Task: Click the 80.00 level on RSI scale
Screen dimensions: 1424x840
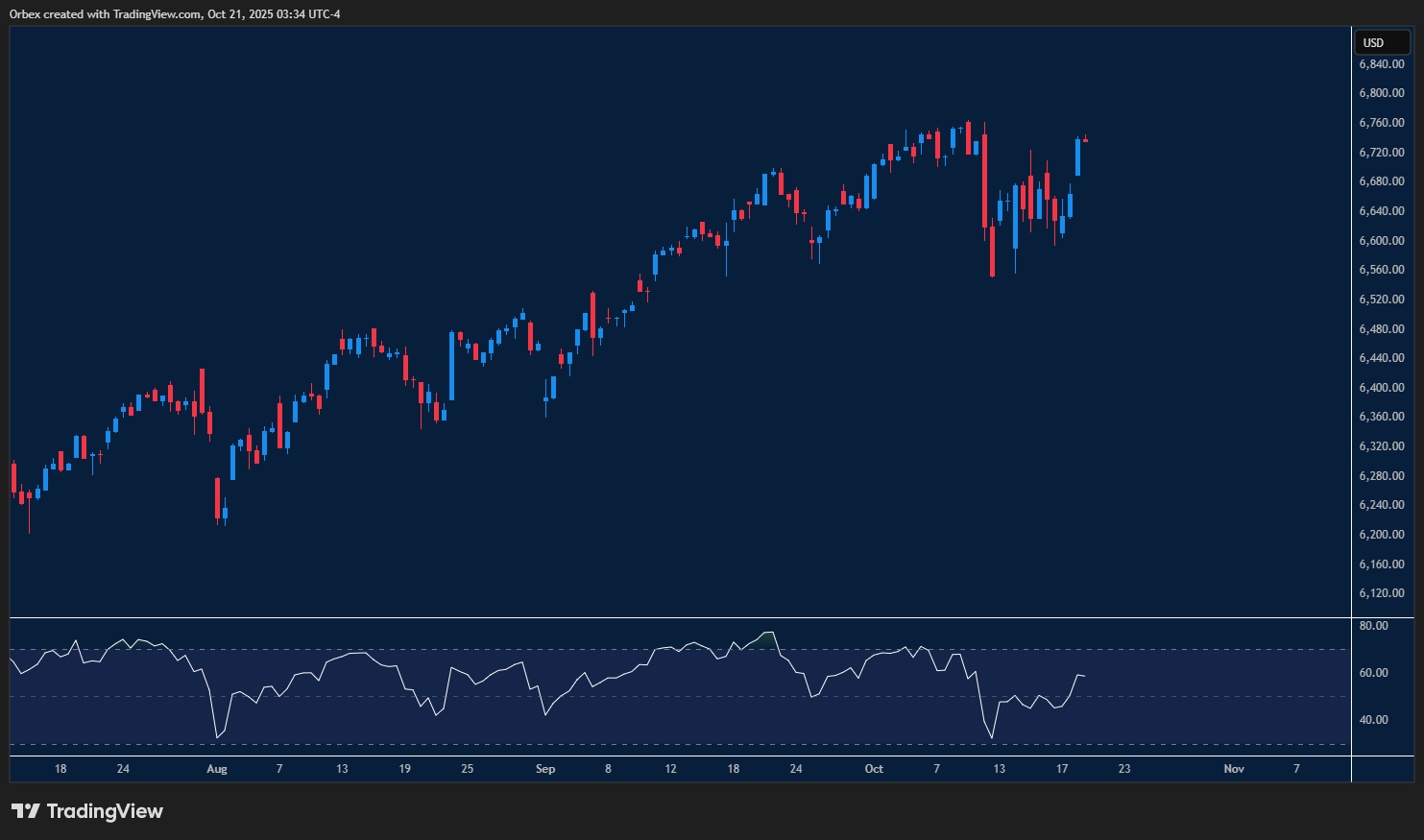Action: pos(1374,626)
